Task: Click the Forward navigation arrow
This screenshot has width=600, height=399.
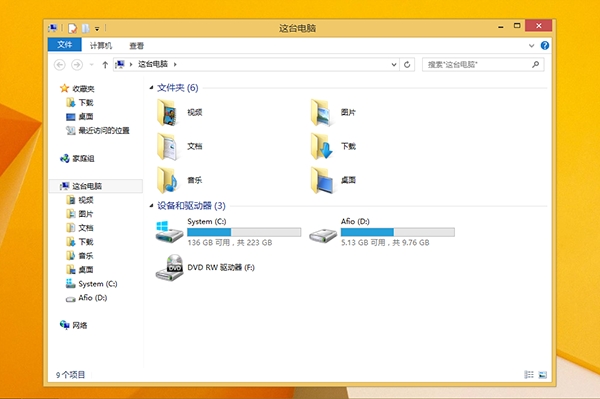Action: click(77, 65)
